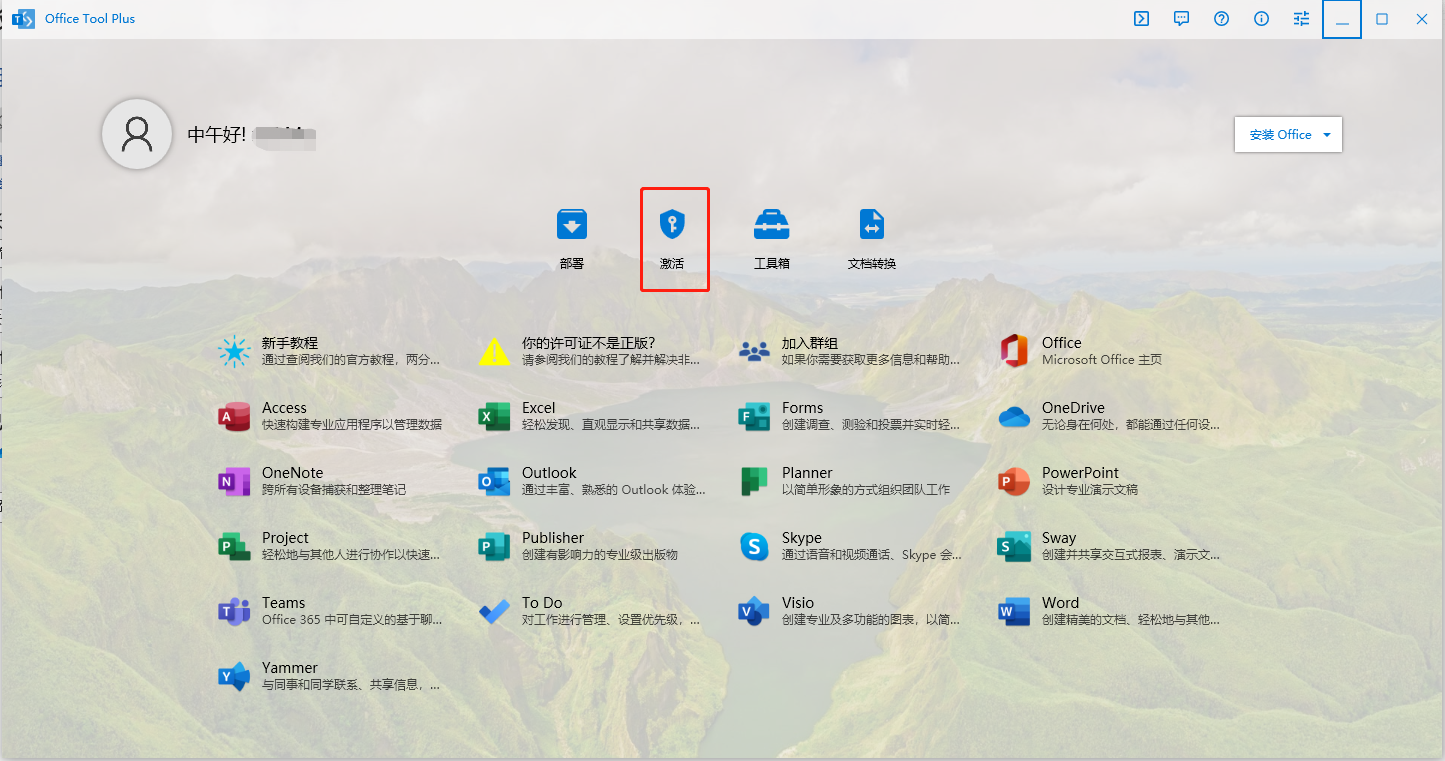1445x761 pixels.
Task: Open the Teams app icon
Action: click(234, 611)
